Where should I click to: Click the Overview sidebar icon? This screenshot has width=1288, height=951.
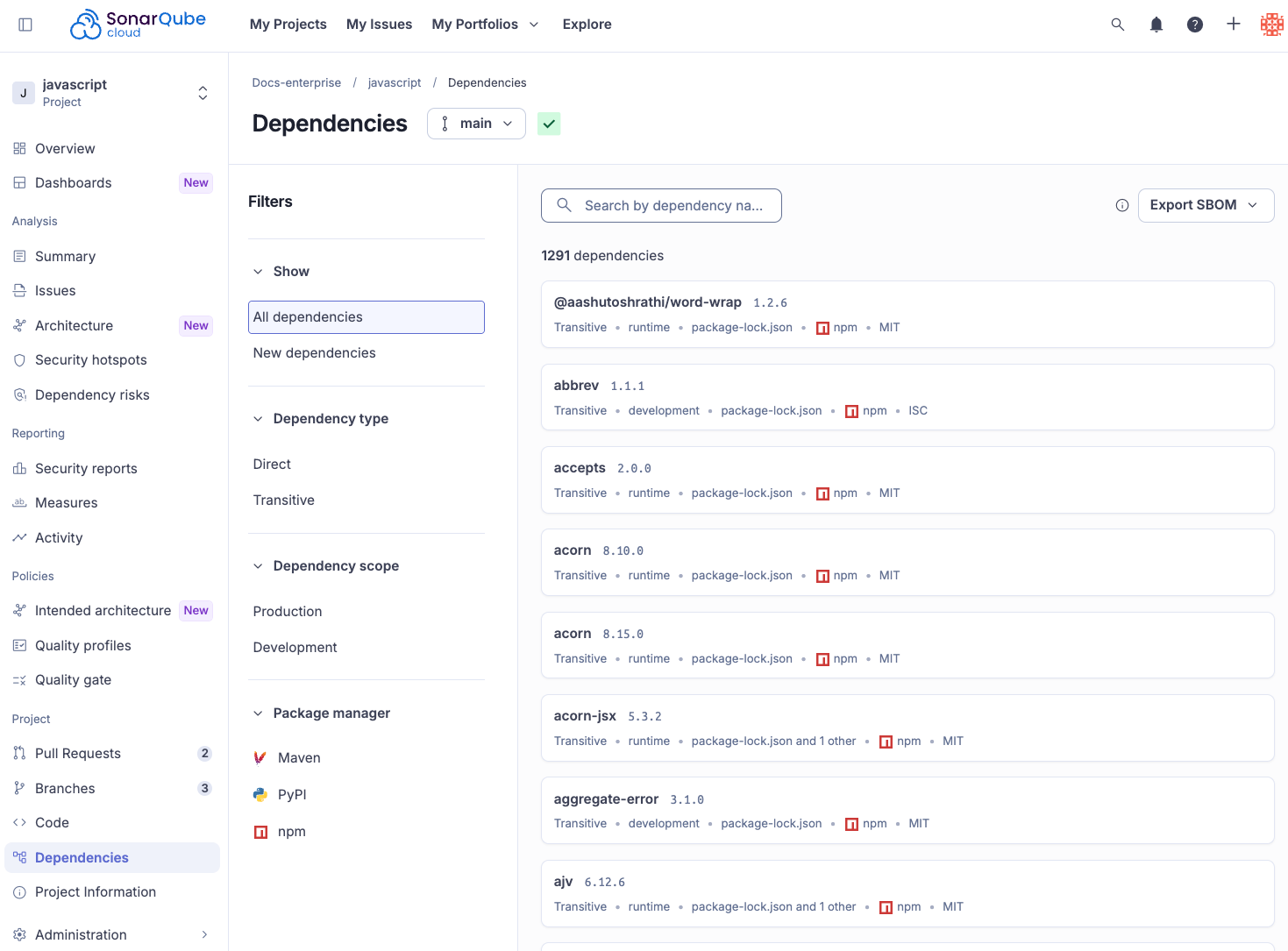point(19,149)
